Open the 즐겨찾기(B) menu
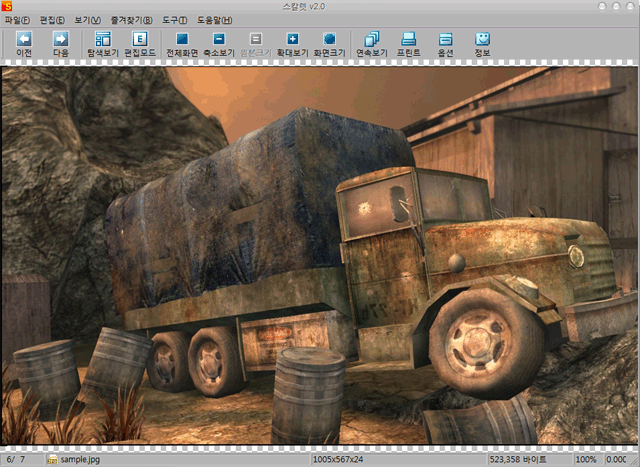640x467 pixels. [x=131, y=20]
